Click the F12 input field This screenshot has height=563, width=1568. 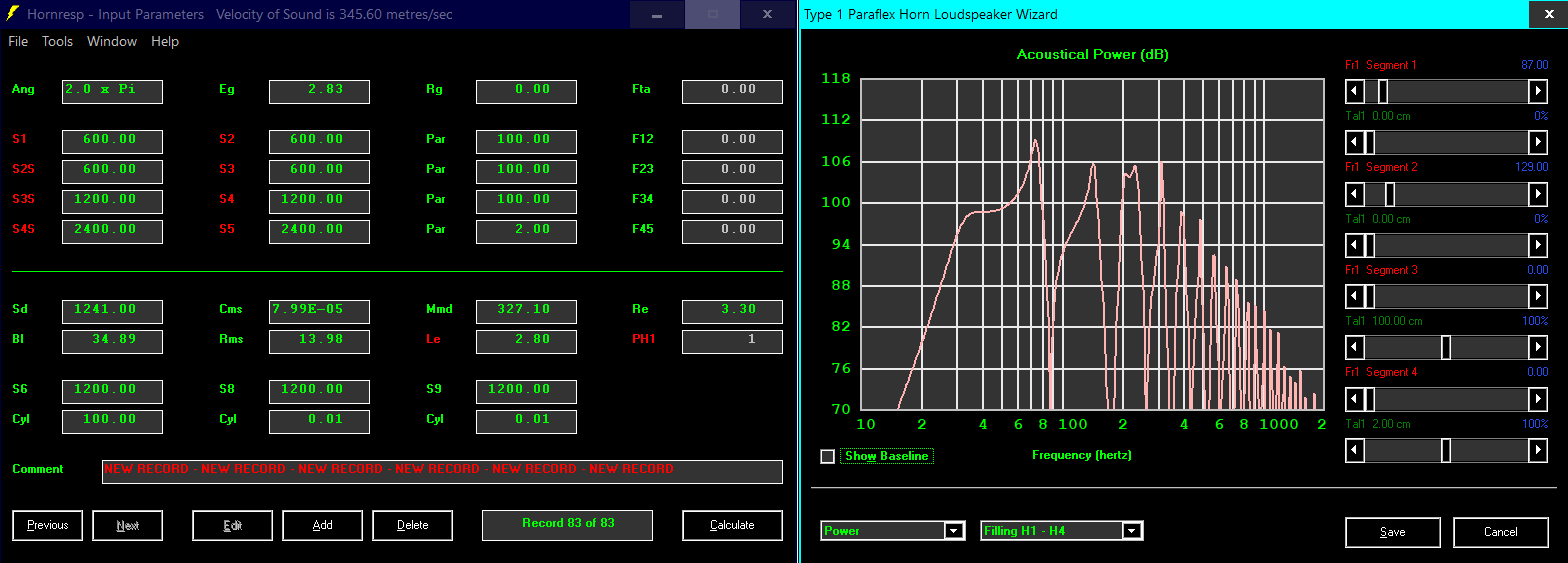[732, 142]
